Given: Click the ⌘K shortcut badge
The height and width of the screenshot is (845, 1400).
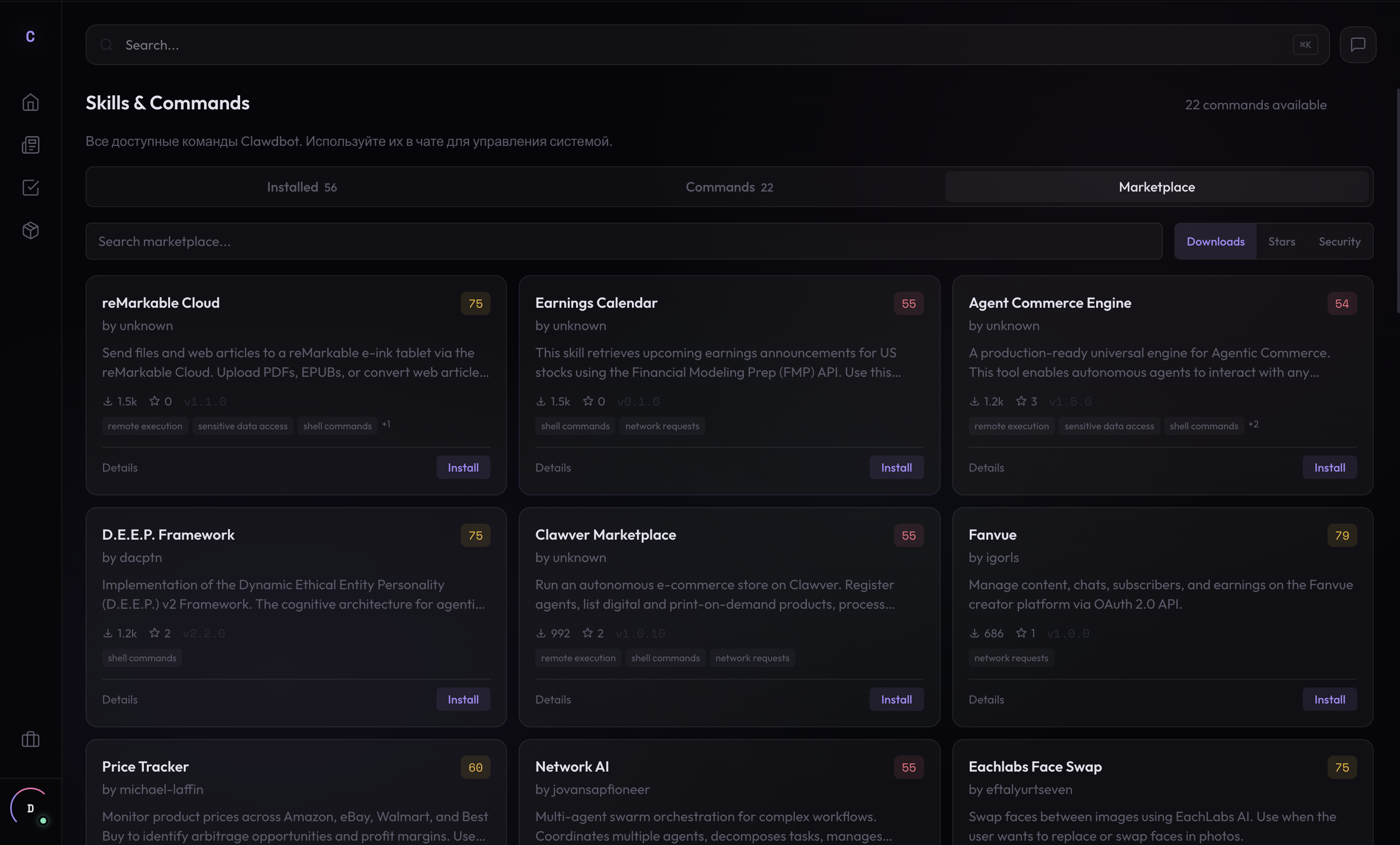Looking at the screenshot, I should [1305, 44].
